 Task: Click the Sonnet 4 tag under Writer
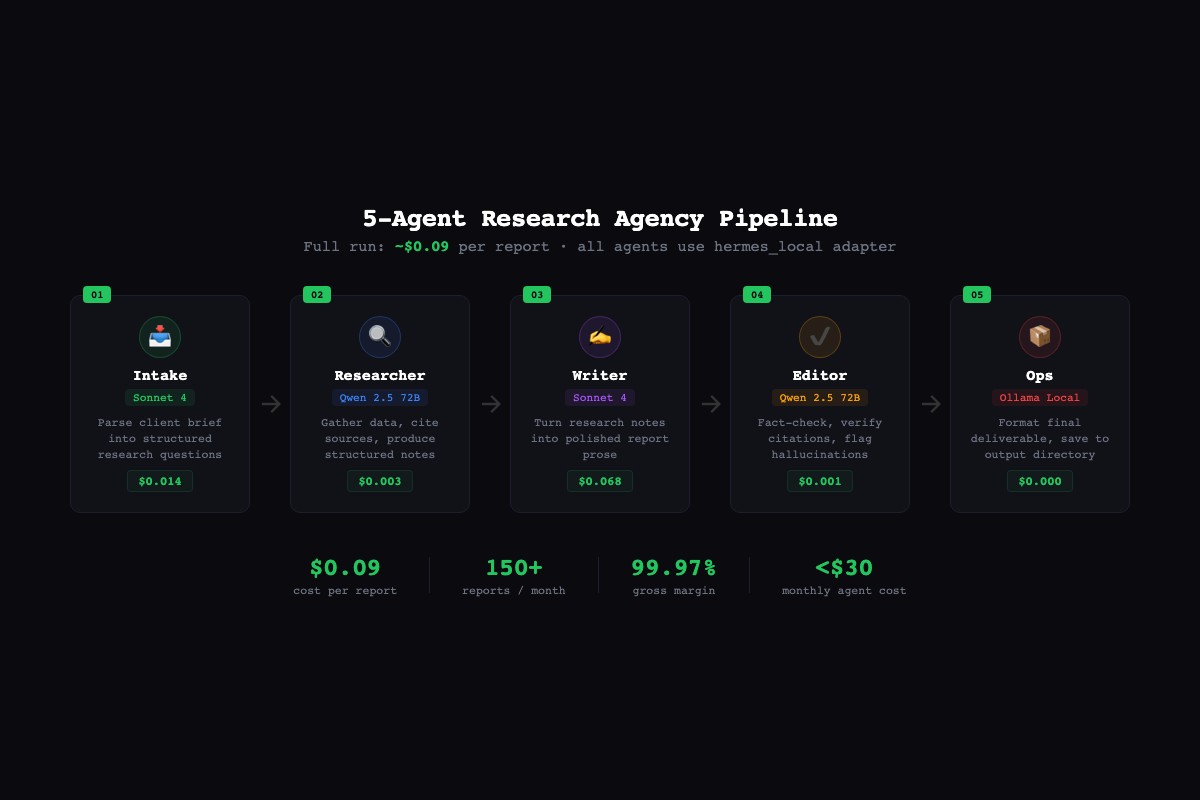point(600,398)
